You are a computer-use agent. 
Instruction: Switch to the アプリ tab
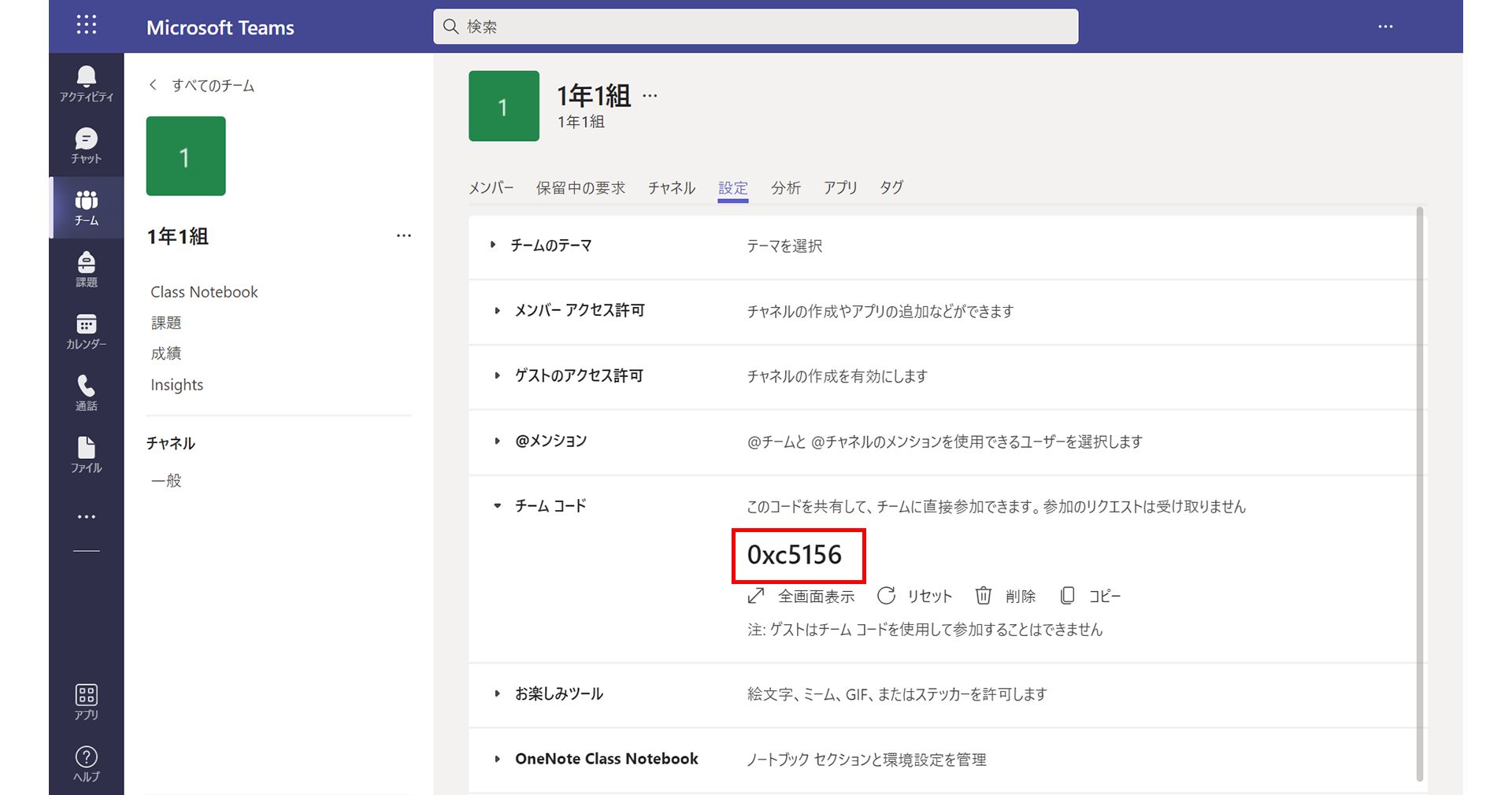coord(840,187)
